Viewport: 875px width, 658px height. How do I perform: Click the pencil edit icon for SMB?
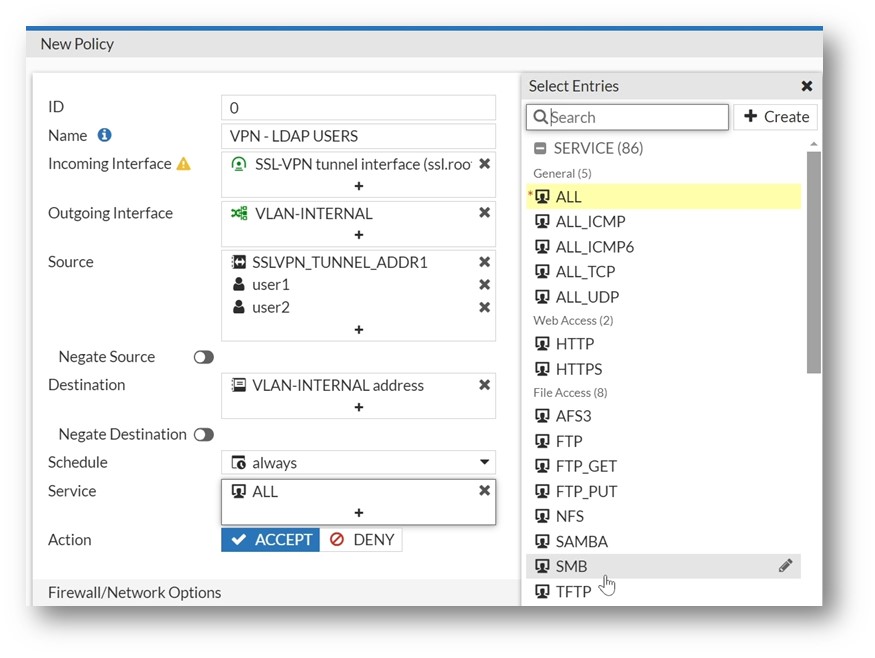tap(785, 566)
